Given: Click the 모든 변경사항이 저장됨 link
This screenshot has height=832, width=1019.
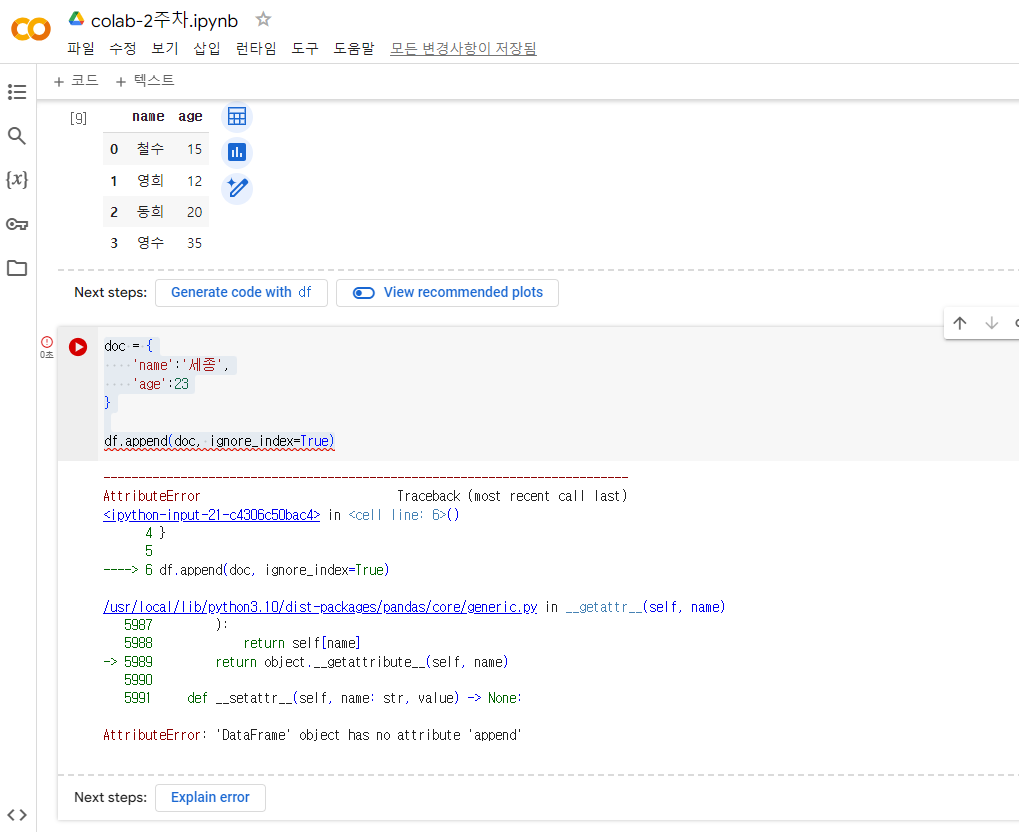Looking at the screenshot, I should (x=463, y=48).
